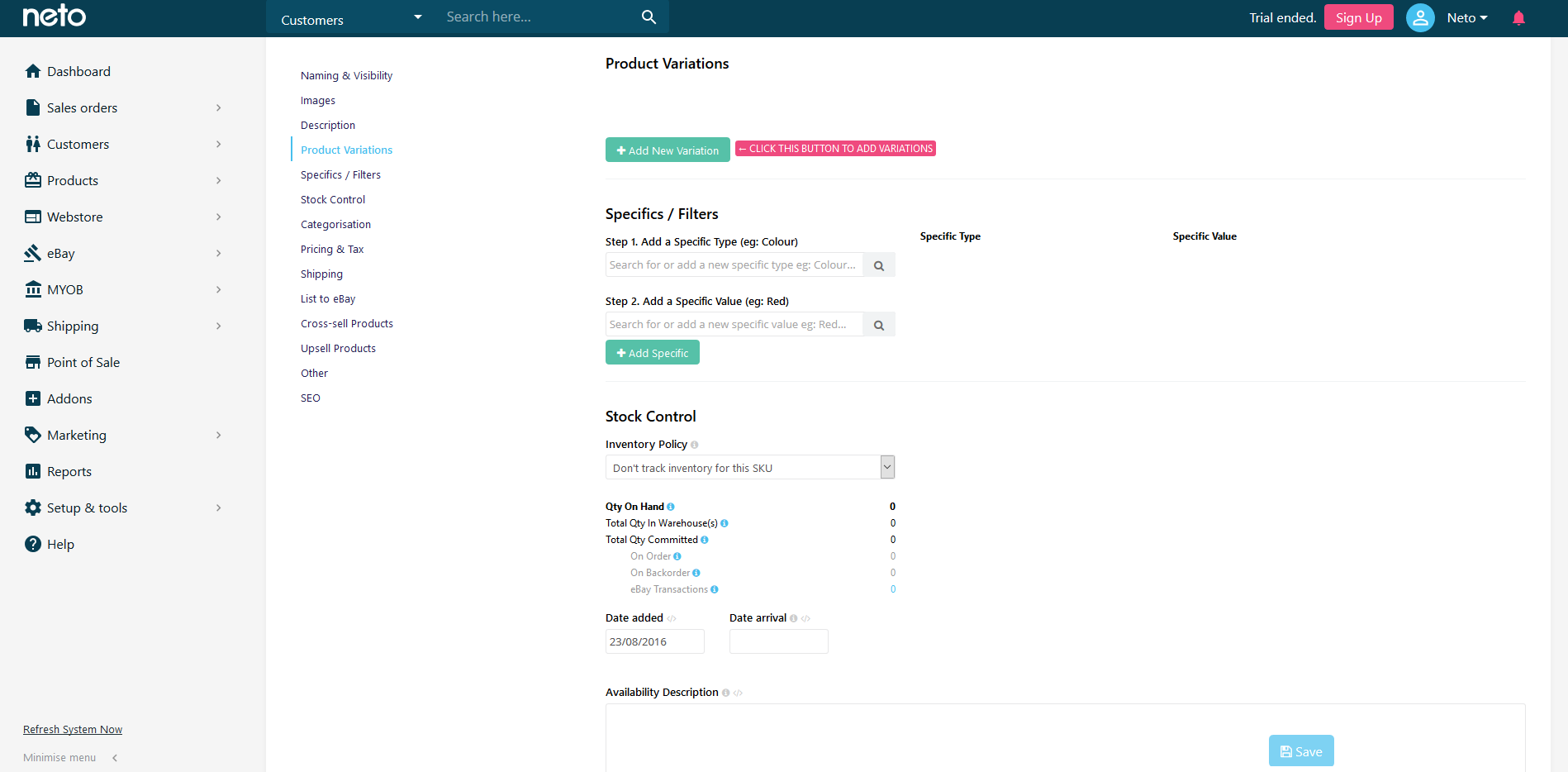This screenshot has width=1568, height=772.
Task: Click Minimise menu
Action: pos(70,757)
